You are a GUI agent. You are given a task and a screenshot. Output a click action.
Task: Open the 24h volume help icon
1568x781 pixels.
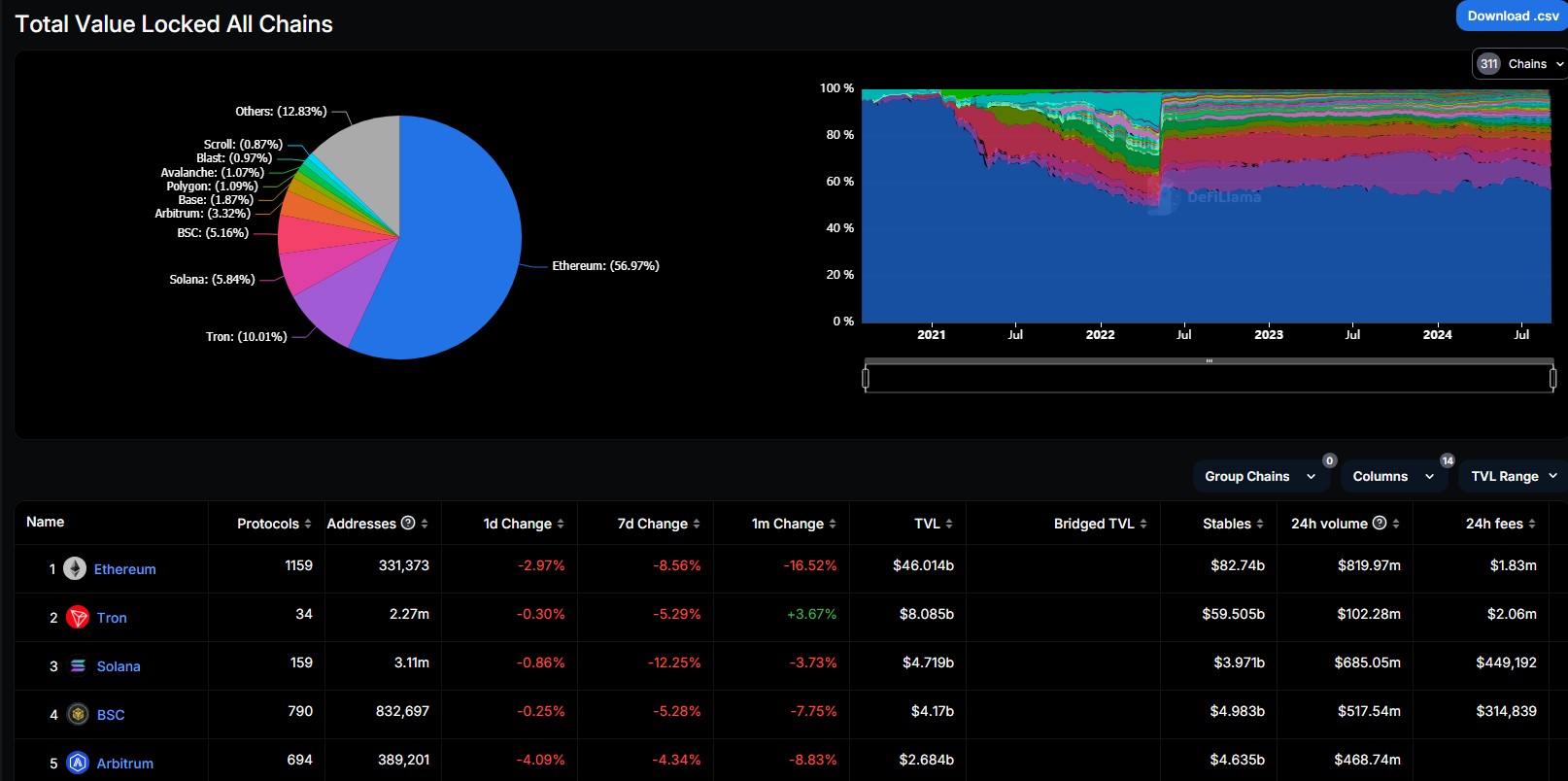[x=1379, y=523]
